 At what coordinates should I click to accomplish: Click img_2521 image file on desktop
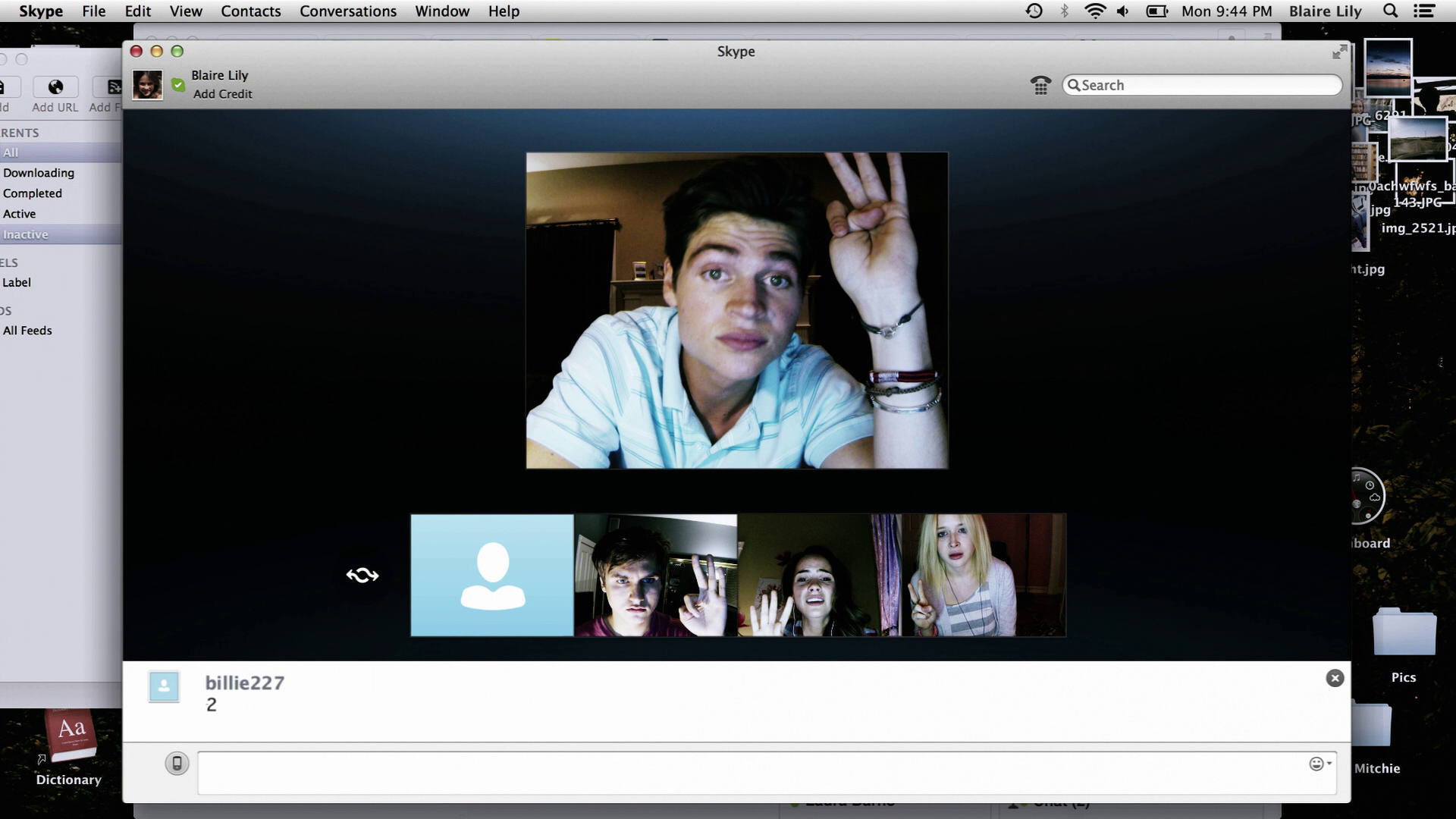pos(1418,227)
